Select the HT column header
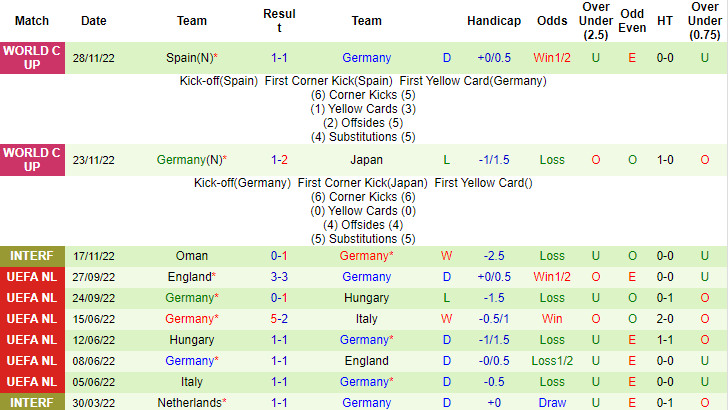 (664, 20)
